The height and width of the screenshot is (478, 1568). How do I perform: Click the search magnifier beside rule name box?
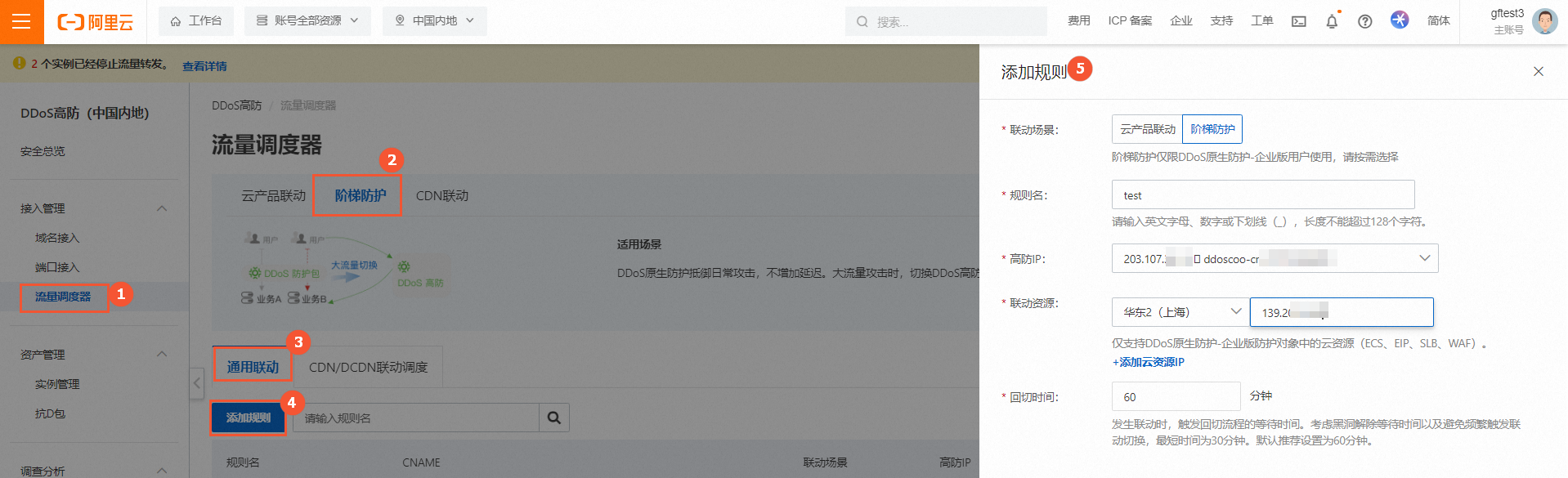pyautogui.click(x=553, y=418)
